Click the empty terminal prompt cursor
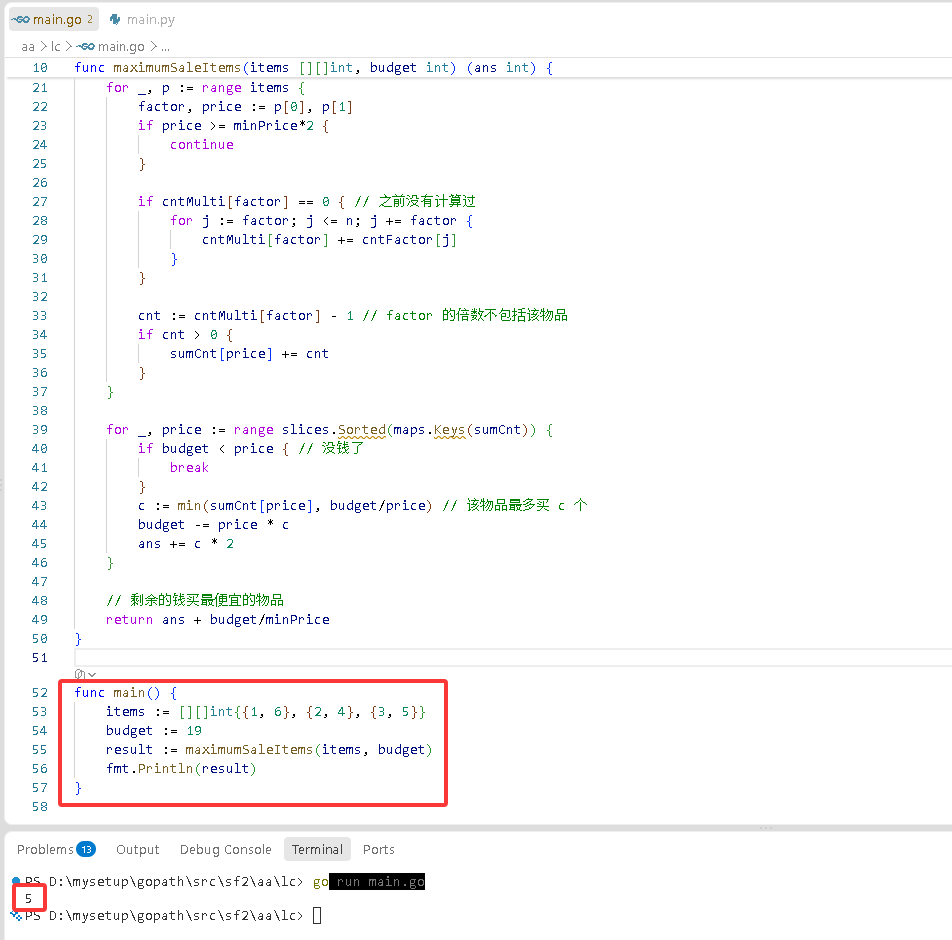 (317, 915)
